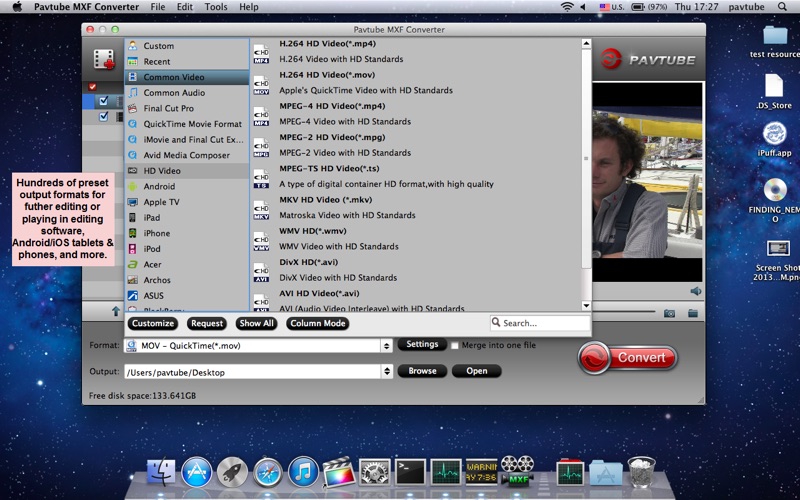Image resolution: width=800 pixels, height=500 pixels.
Task: Open the File menu
Action: tap(158, 7)
